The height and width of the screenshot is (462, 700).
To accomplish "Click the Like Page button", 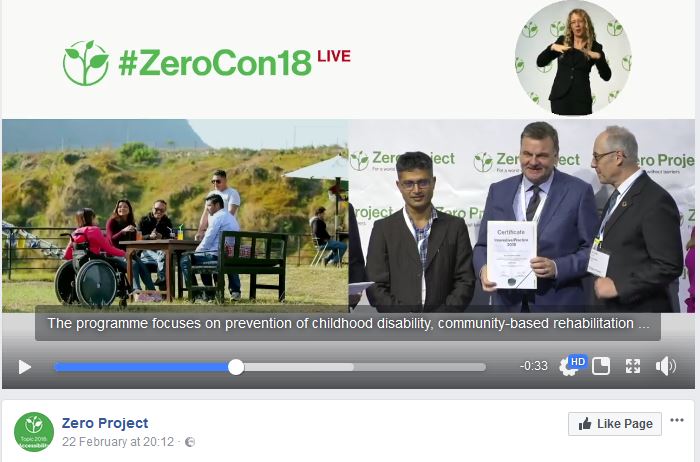I will click(x=615, y=424).
